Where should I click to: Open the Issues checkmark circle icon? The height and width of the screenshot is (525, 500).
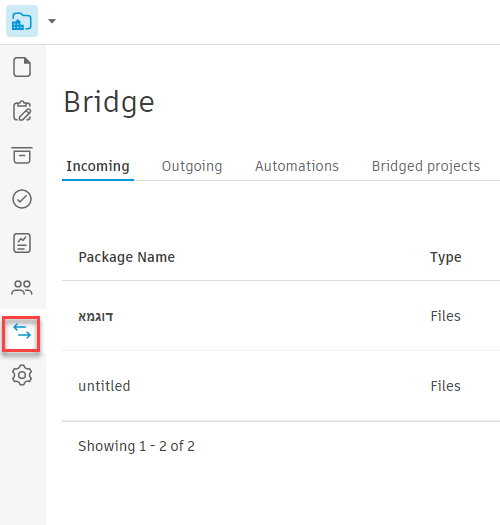pos(22,199)
